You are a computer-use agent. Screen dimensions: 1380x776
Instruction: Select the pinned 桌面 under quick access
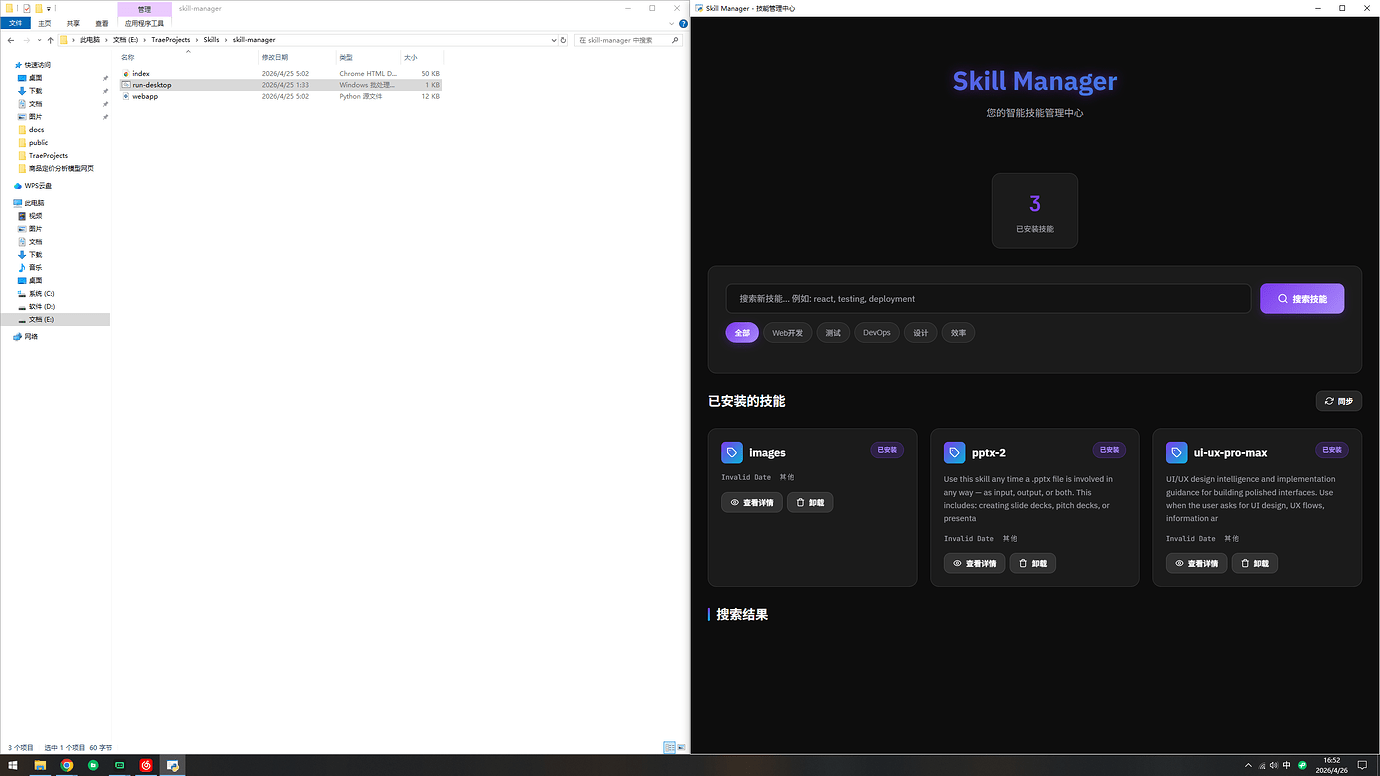pyautogui.click(x=35, y=78)
